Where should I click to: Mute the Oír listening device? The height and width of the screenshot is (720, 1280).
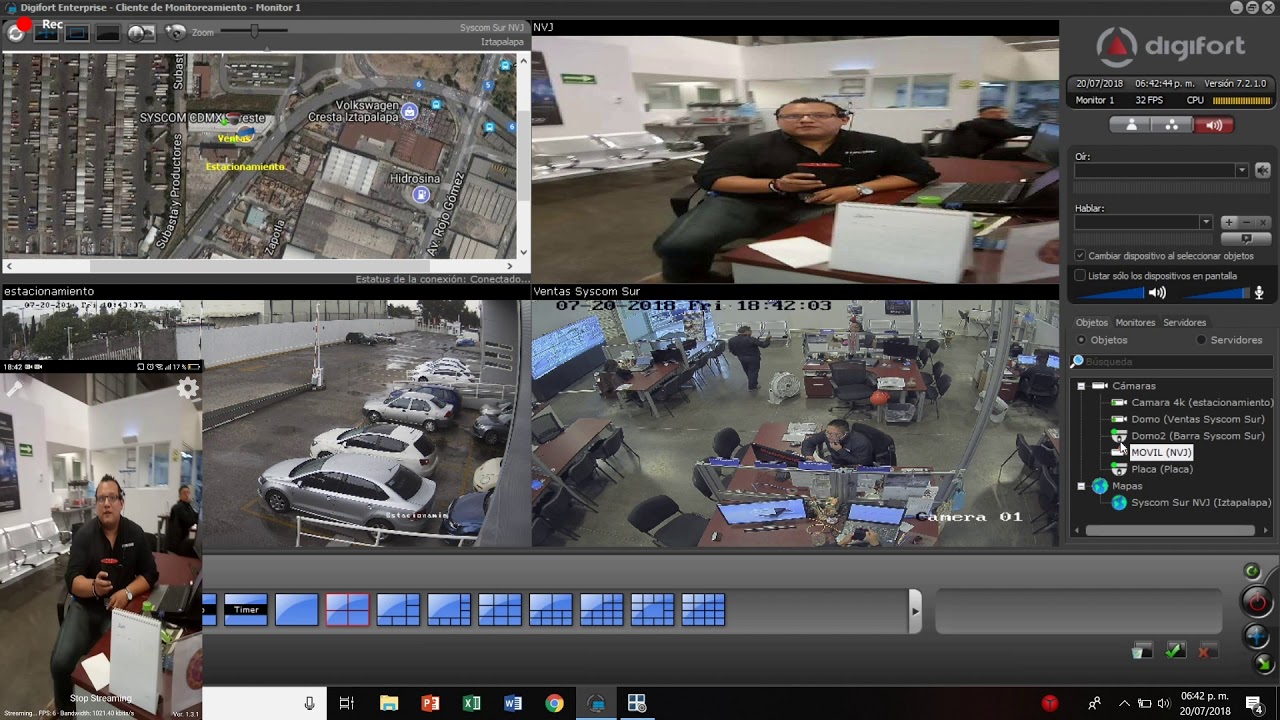(x=1262, y=171)
